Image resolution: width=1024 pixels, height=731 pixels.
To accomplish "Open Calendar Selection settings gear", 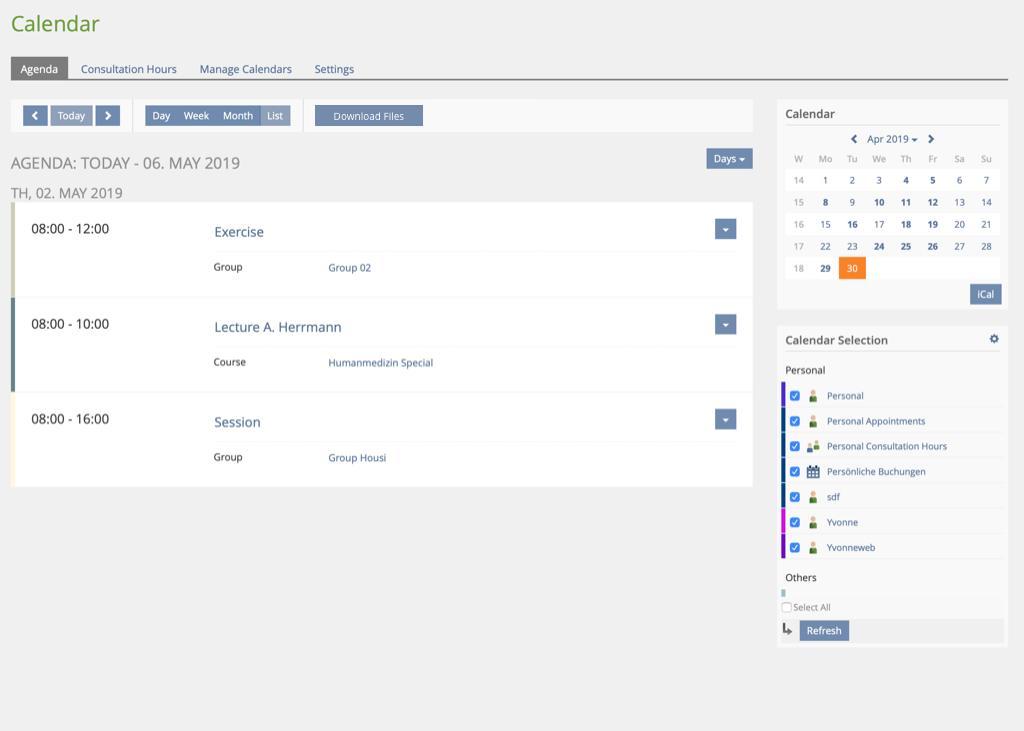I will tap(994, 339).
